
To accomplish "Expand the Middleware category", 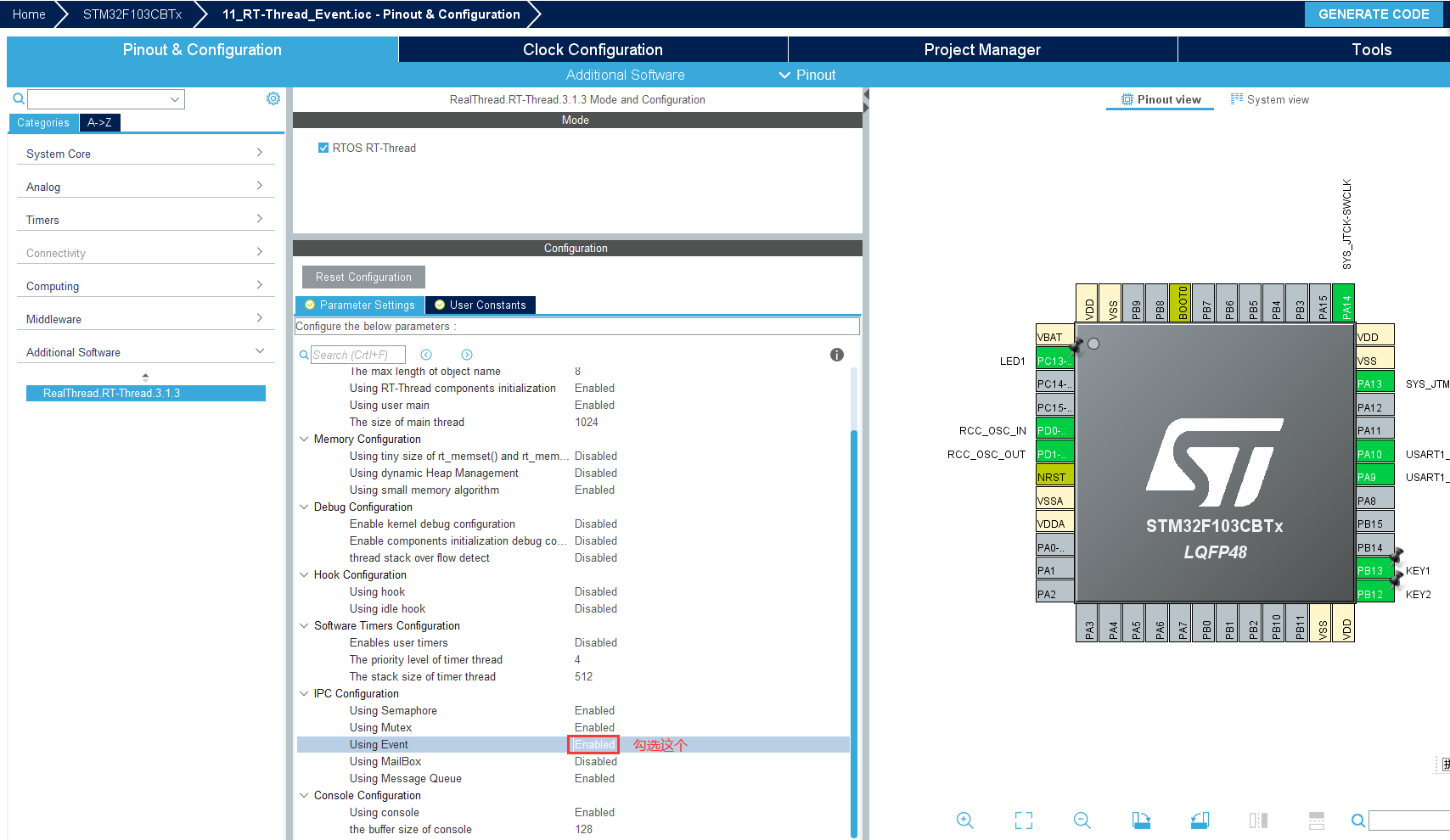I will click(145, 319).
